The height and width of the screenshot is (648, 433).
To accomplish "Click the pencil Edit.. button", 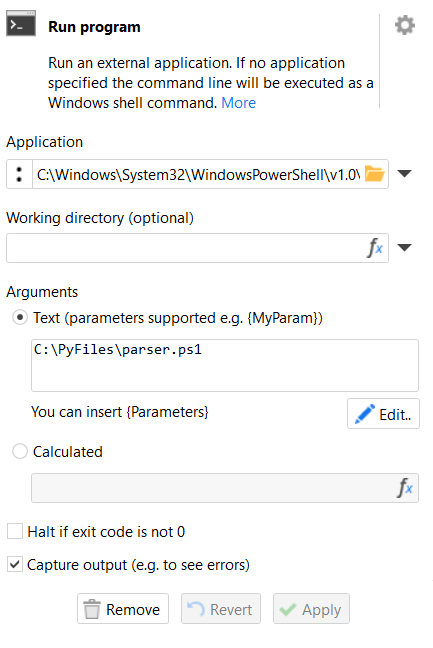I will pos(383,414).
